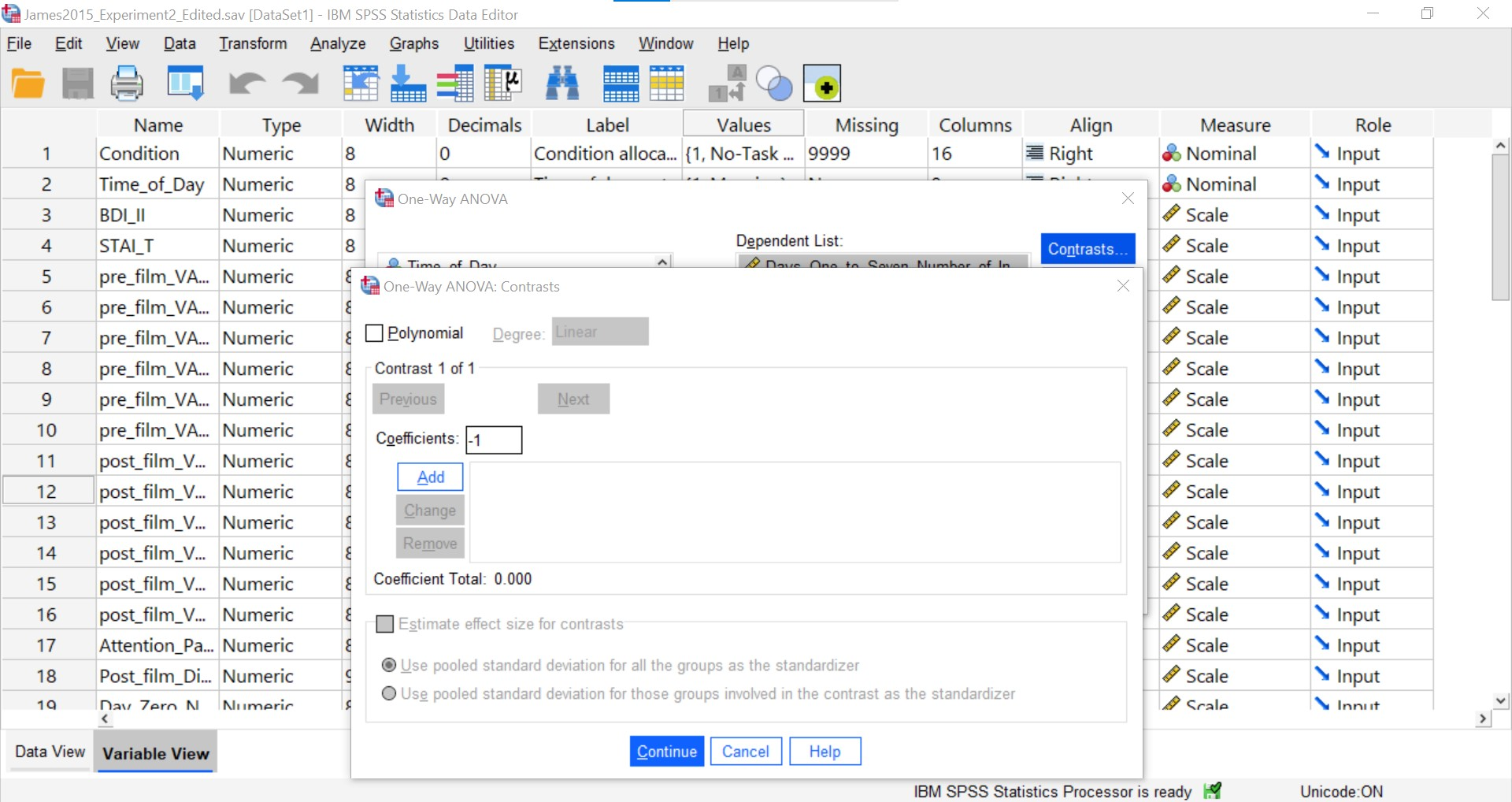Viewport: 1512px width, 802px height.
Task: Select the Measure column header
Action: (x=1235, y=124)
